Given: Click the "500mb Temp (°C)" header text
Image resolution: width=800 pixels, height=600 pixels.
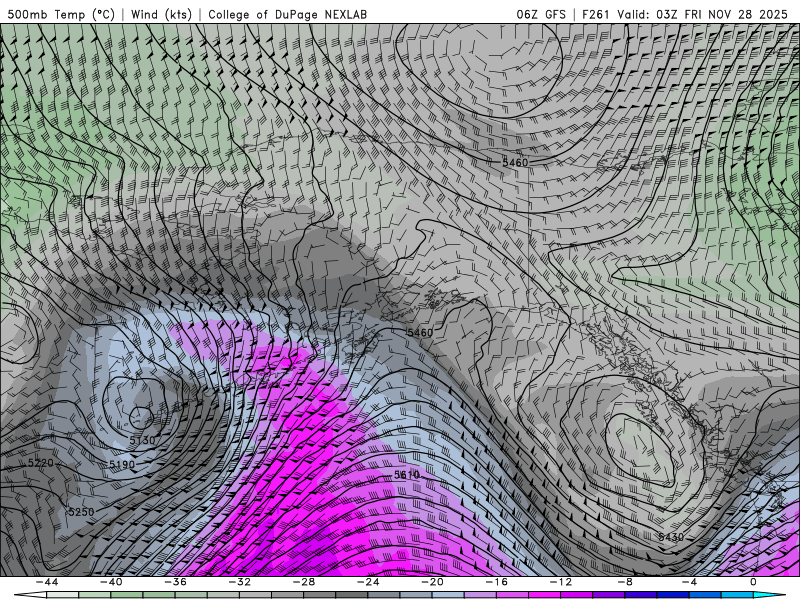Looking at the screenshot, I should (x=61, y=14).
